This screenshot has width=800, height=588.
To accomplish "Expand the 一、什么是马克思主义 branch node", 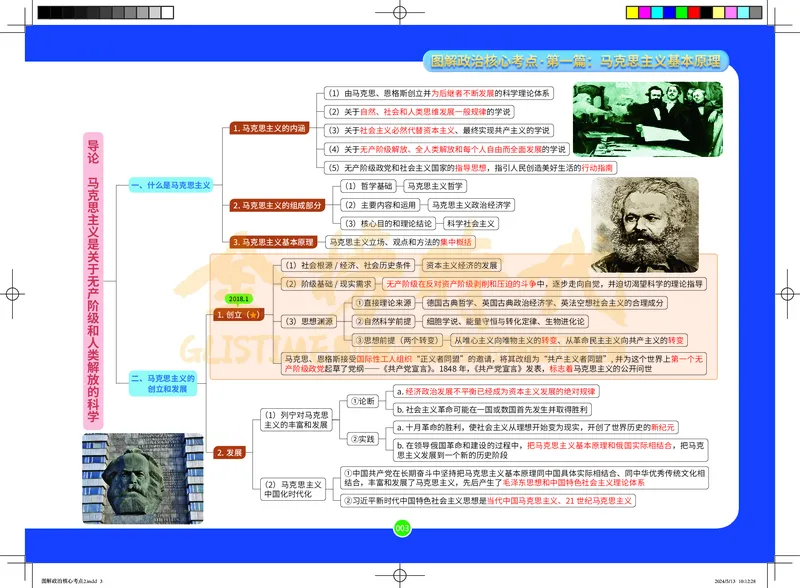I will pyautogui.click(x=171, y=186).
